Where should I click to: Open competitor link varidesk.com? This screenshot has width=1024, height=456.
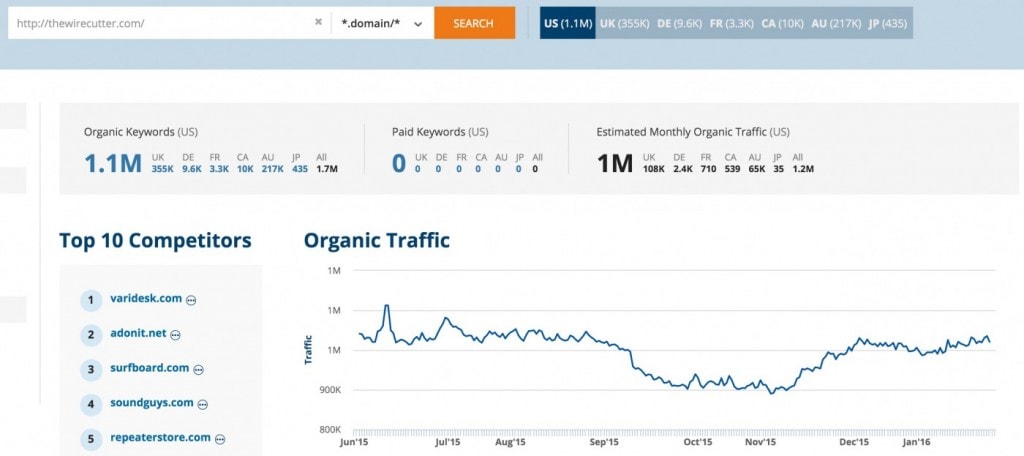coord(146,299)
